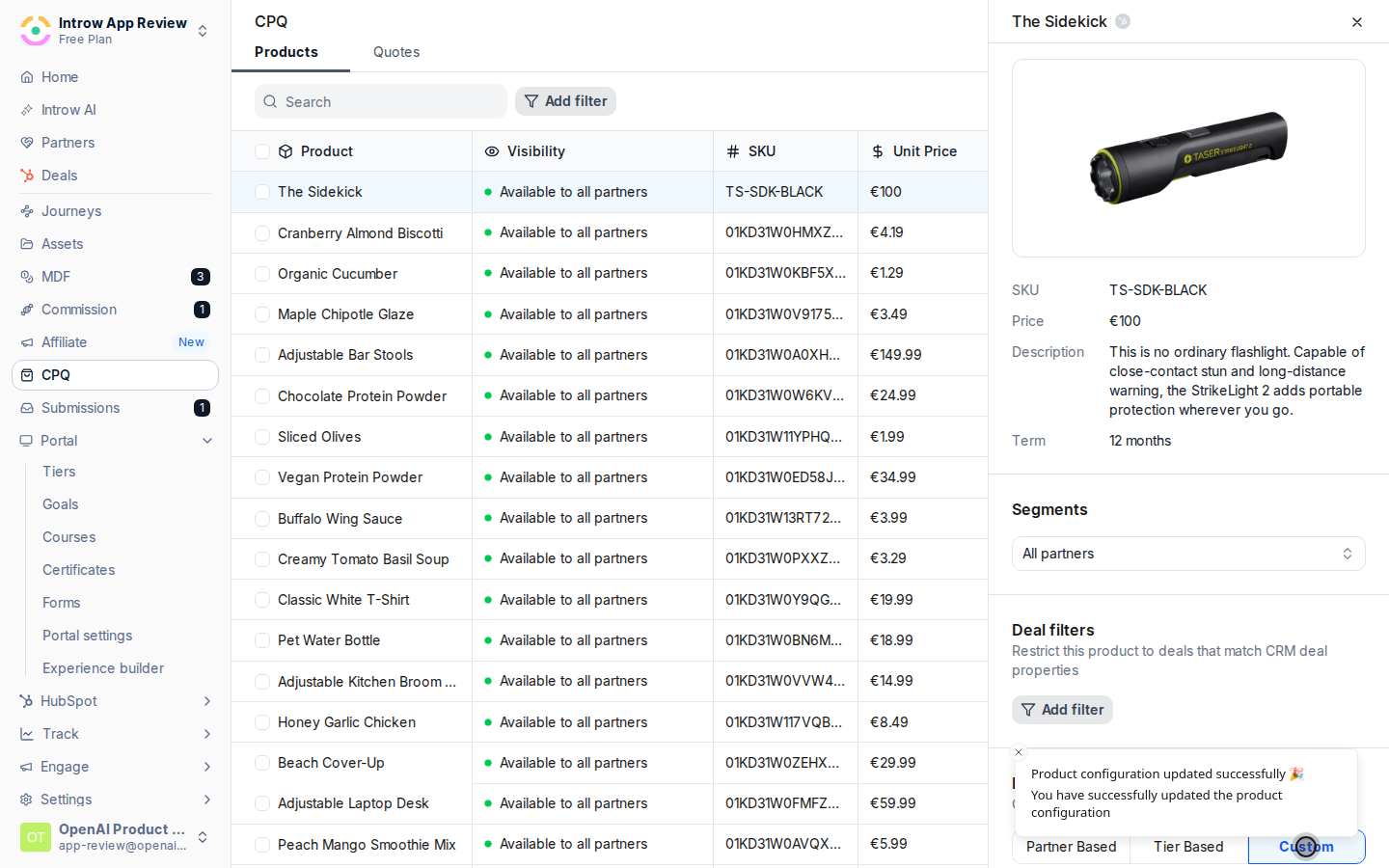Click Add filter next to Search
The image size is (1389, 868).
pos(565,101)
